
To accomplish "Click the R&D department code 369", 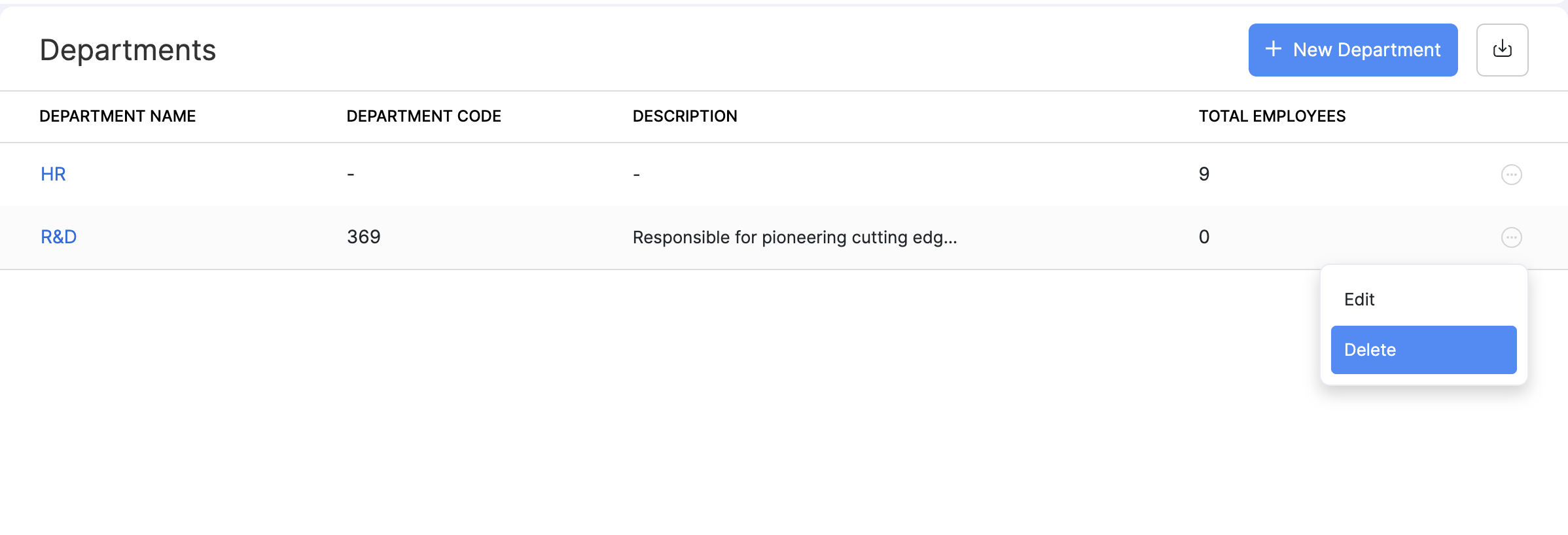I will pos(363,237).
